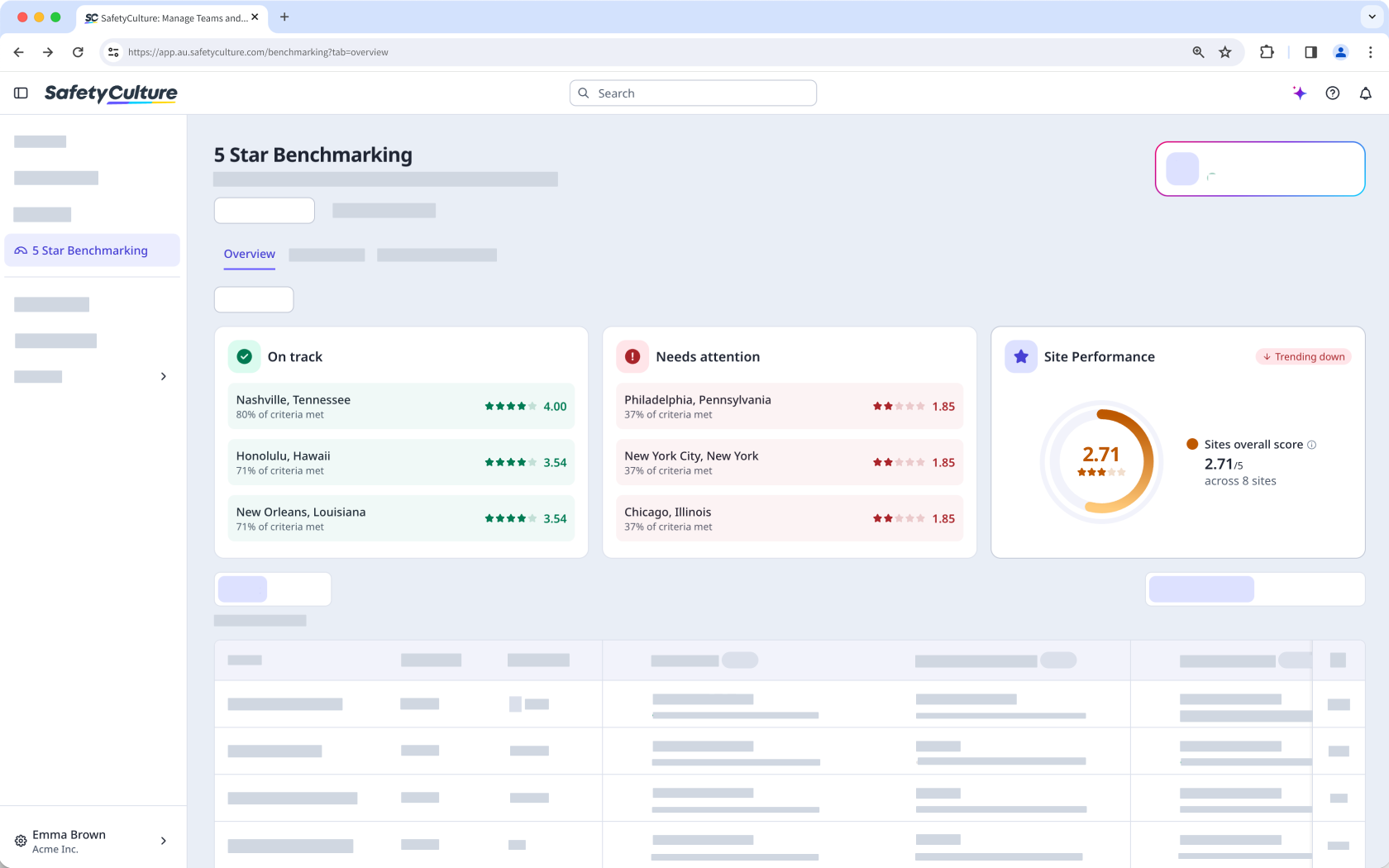Open the help question mark icon
Viewport: 1389px width, 868px height.
(x=1333, y=93)
